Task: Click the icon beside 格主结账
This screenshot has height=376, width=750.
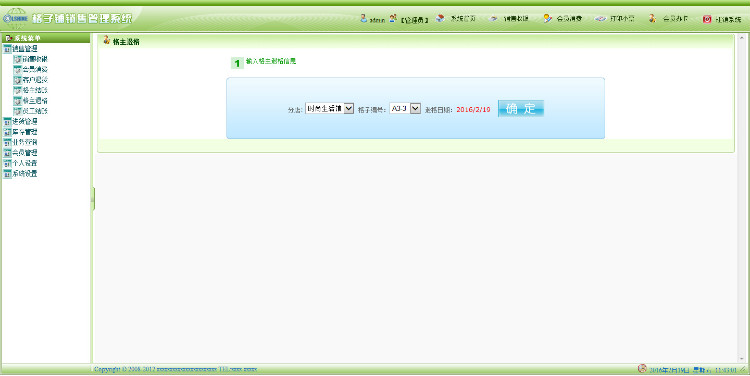Action: [x=18, y=90]
